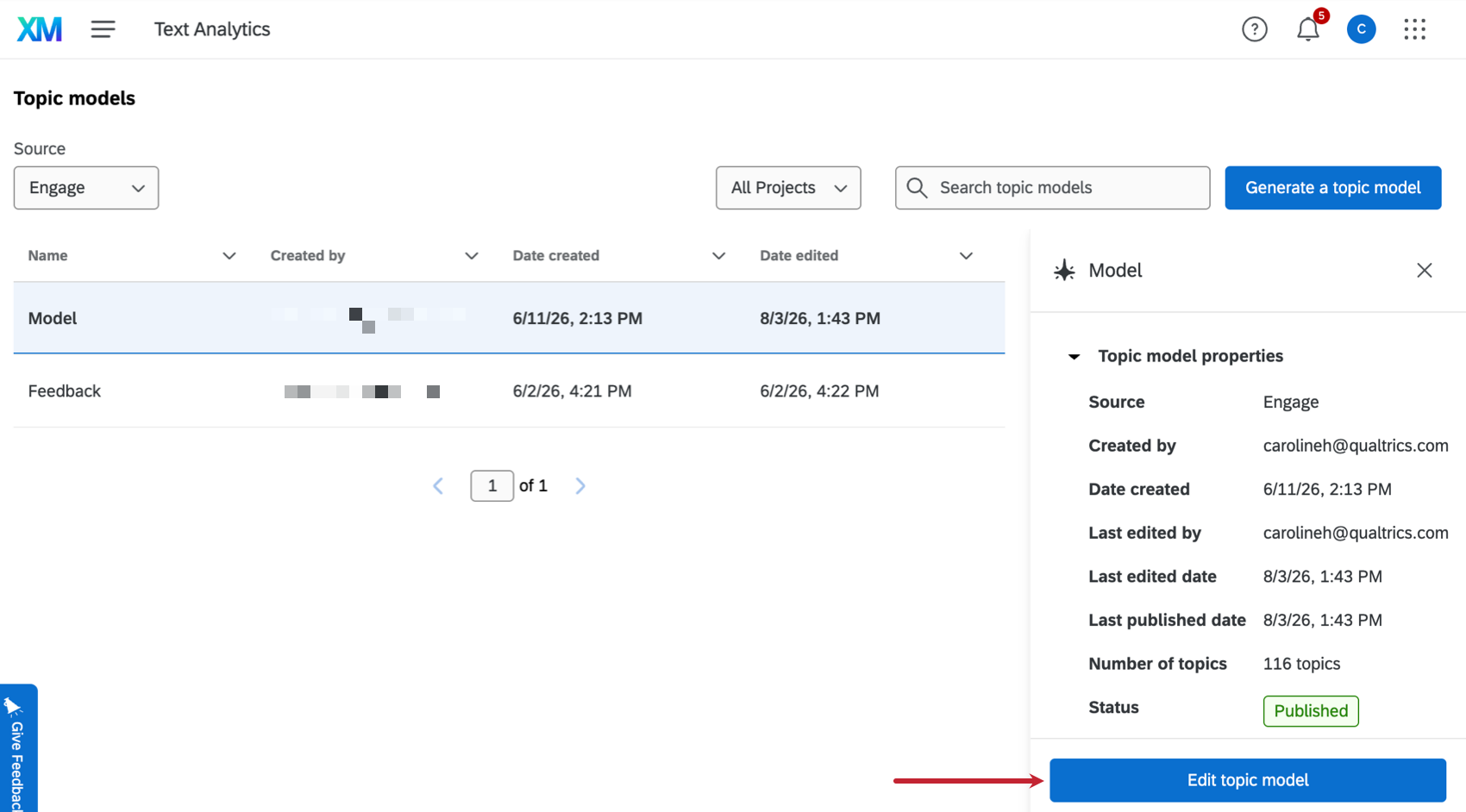Image resolution: width=1466 pixels, height=812 pixels.
Task: Click the Last edited by email value
Action: pos(1356,533)
